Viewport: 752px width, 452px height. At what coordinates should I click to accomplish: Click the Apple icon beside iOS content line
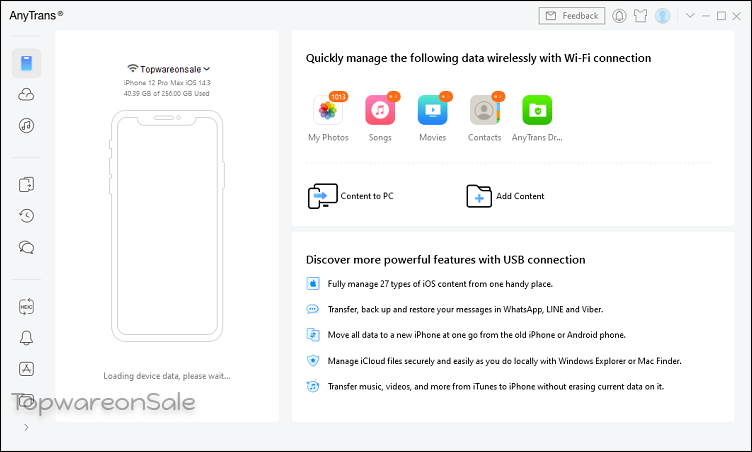(x=313, y=284)
